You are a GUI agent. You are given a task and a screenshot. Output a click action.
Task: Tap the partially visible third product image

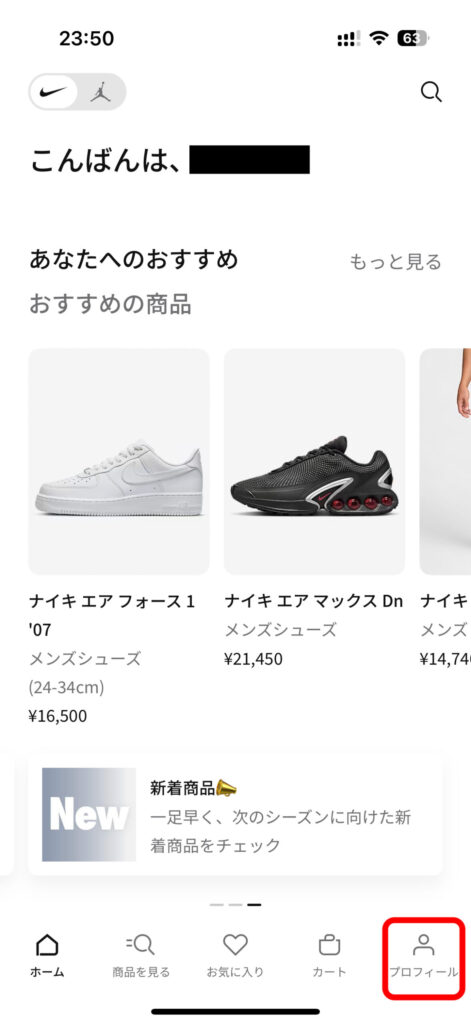[445, 461]
